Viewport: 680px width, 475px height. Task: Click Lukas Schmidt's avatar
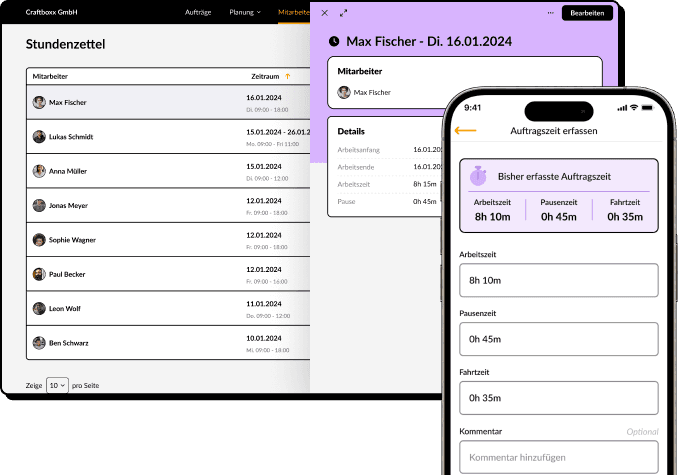(x=39, y=137)
